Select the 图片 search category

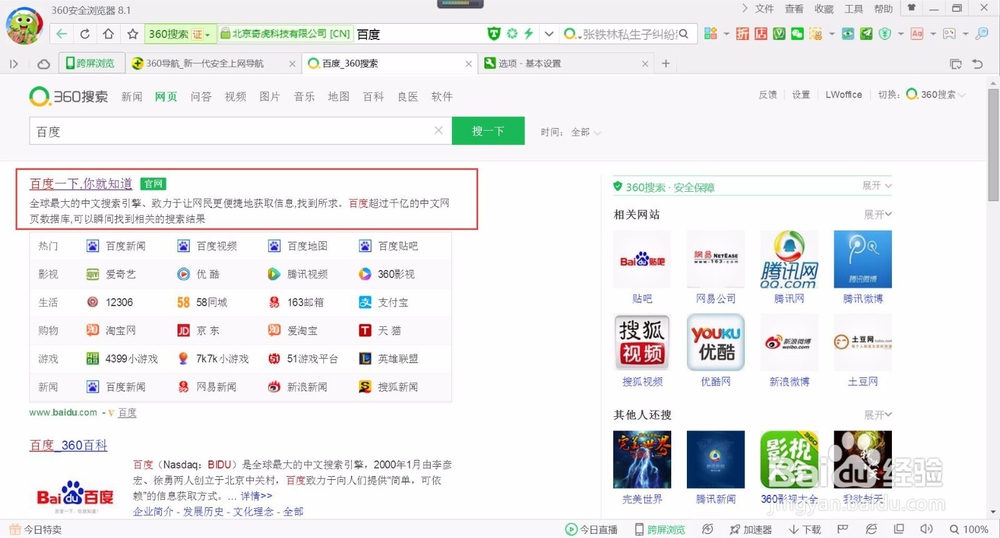tap(270, 96)
